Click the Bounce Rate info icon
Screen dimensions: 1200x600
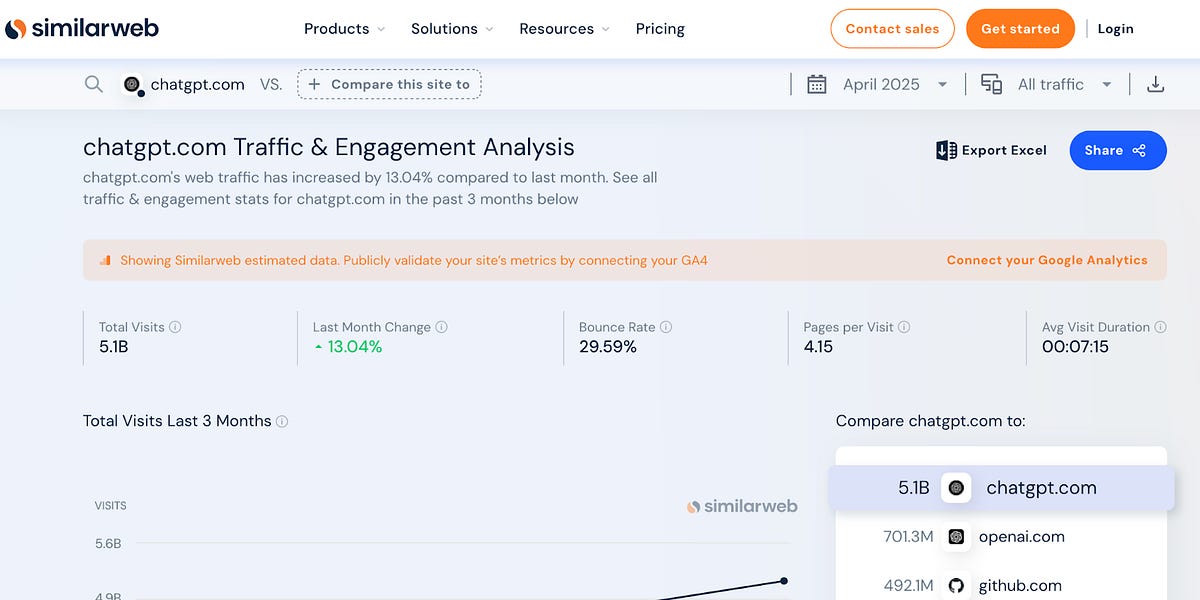click(666, 327)
